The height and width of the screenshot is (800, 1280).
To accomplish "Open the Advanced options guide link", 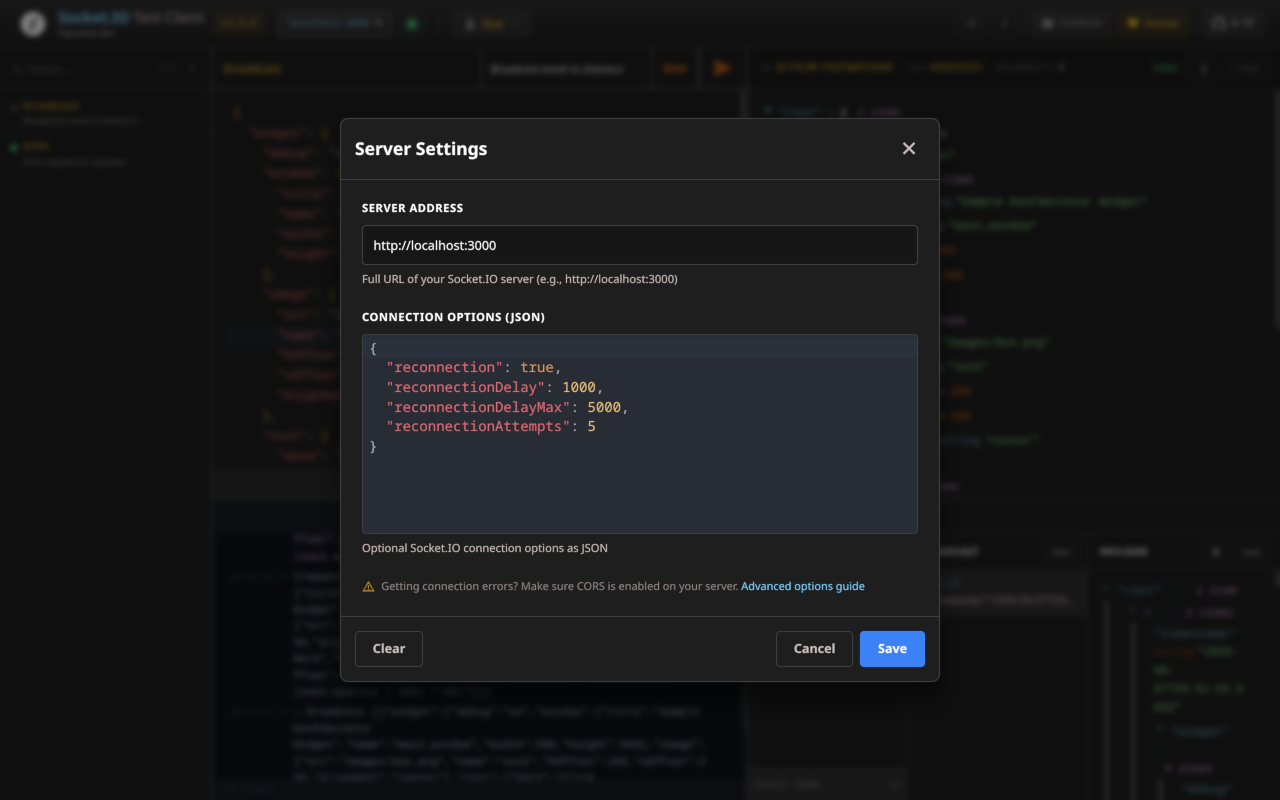I will tap(803, 586).
